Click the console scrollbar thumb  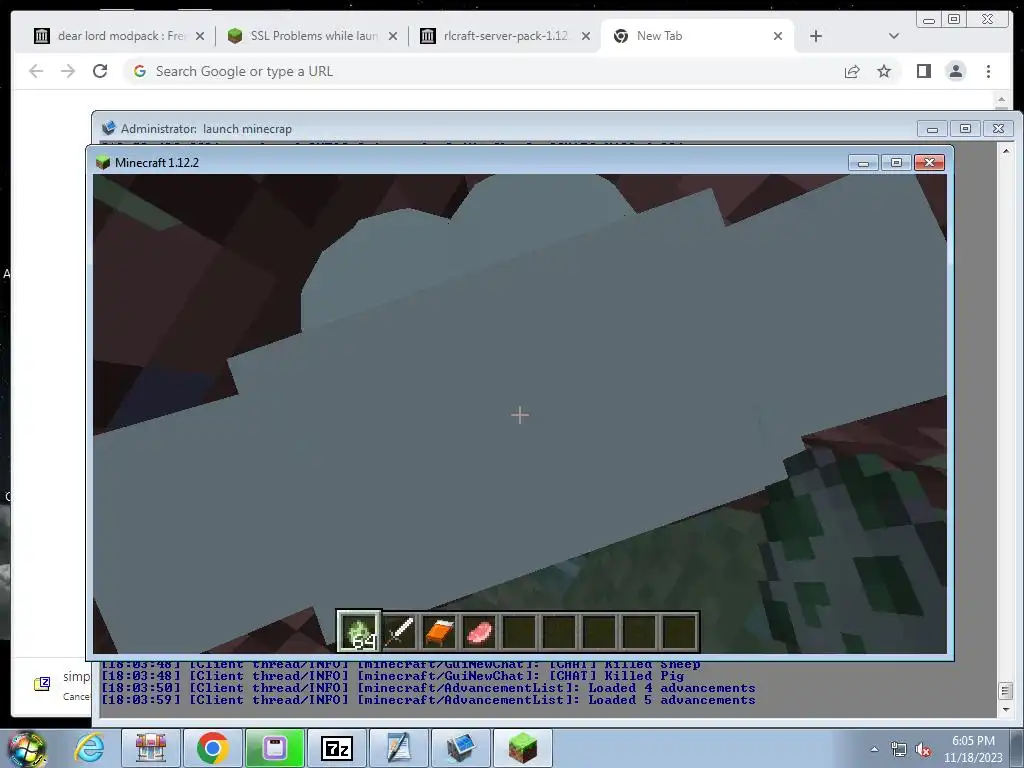point(1006,690)
